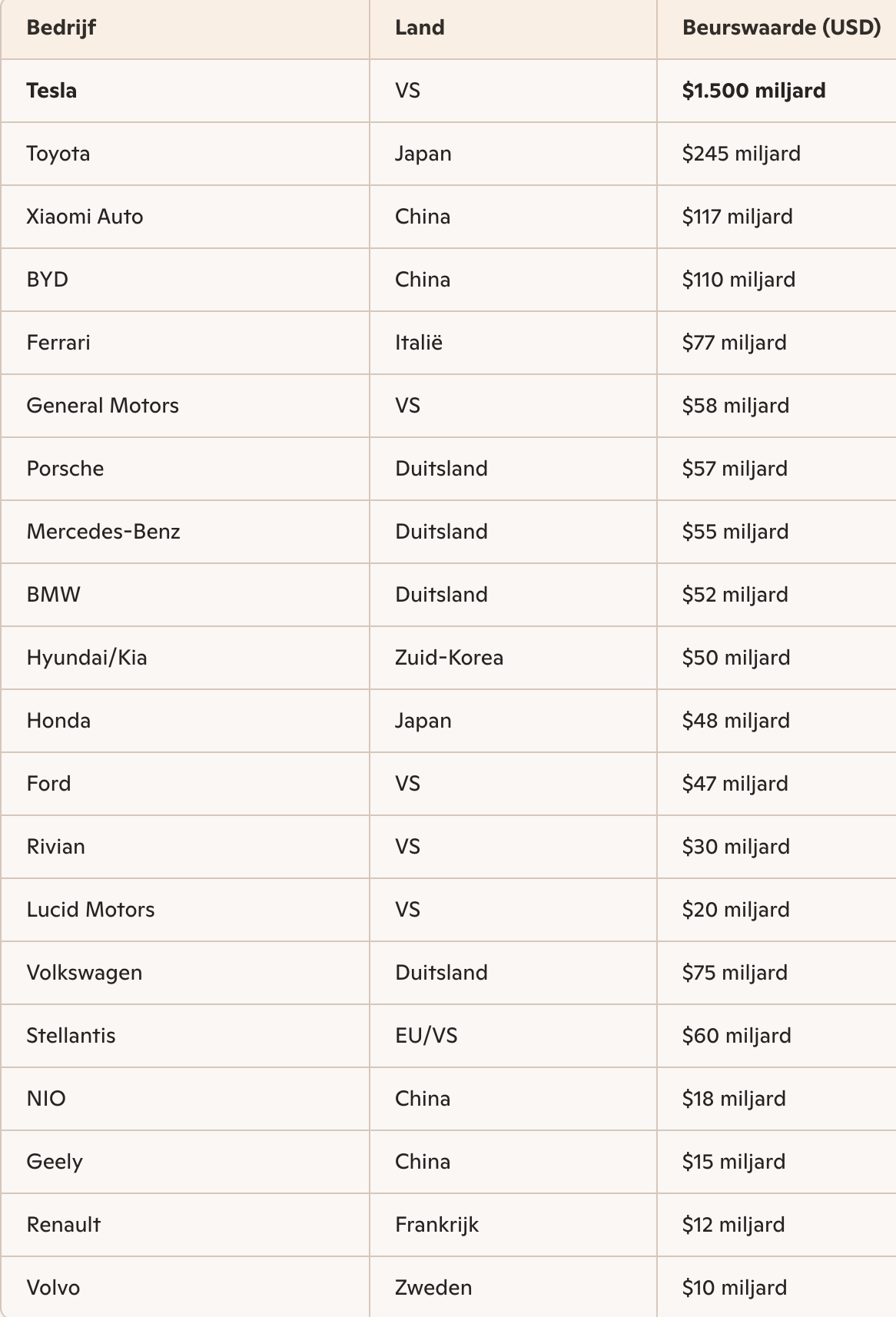Select the Tesla company cell
The height and width of the screenshot is (1317, 896).
pos(51,91)
